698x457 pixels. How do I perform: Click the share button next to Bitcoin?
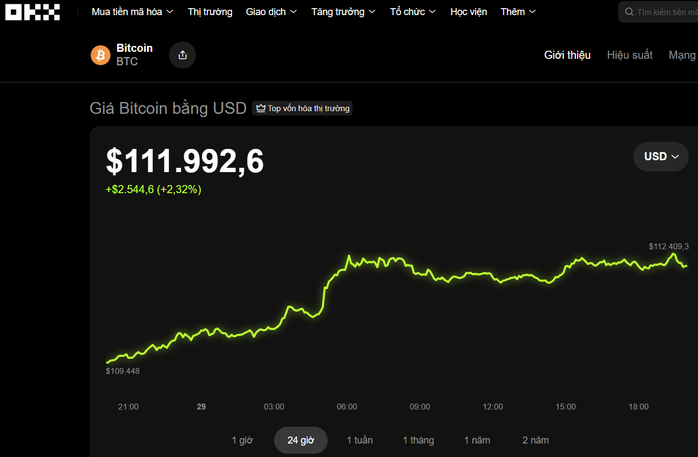[182, 55]
